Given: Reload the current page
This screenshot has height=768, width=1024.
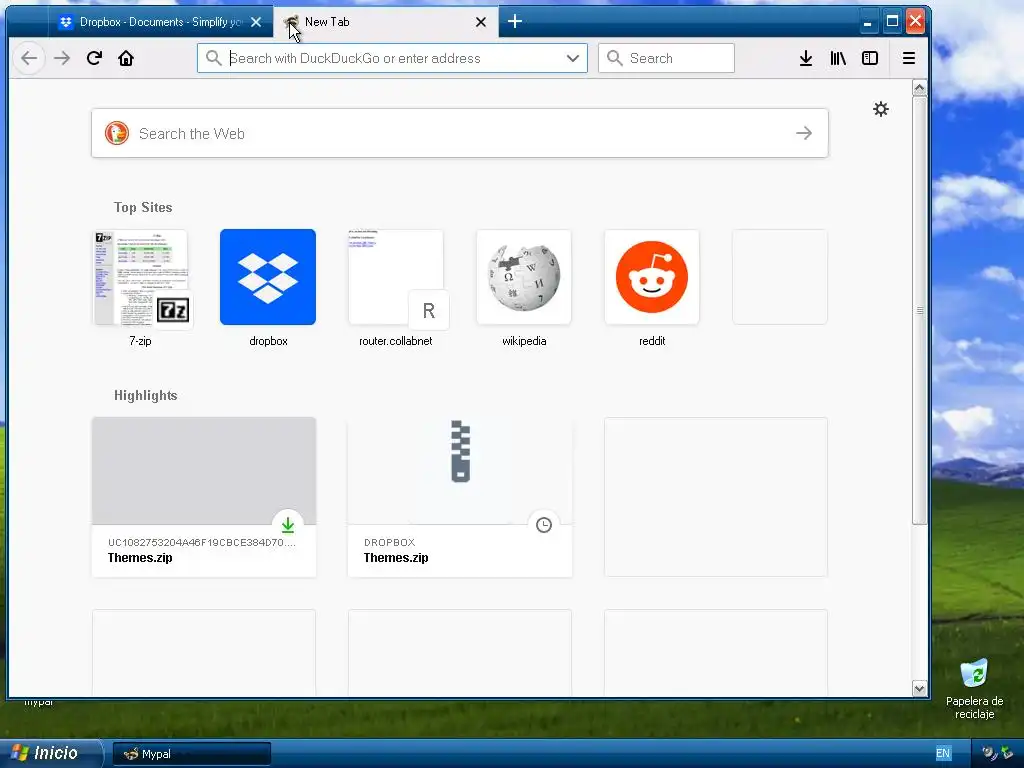Looking at the screenshot, I should (x=94, y=58).
